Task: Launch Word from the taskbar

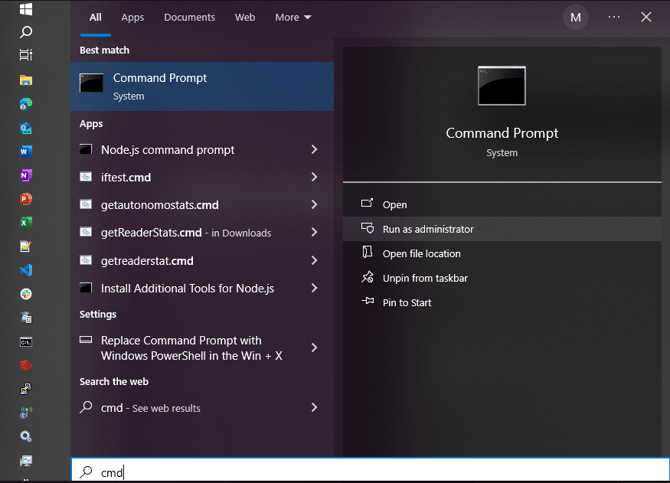Action: [x=26, y=151]
